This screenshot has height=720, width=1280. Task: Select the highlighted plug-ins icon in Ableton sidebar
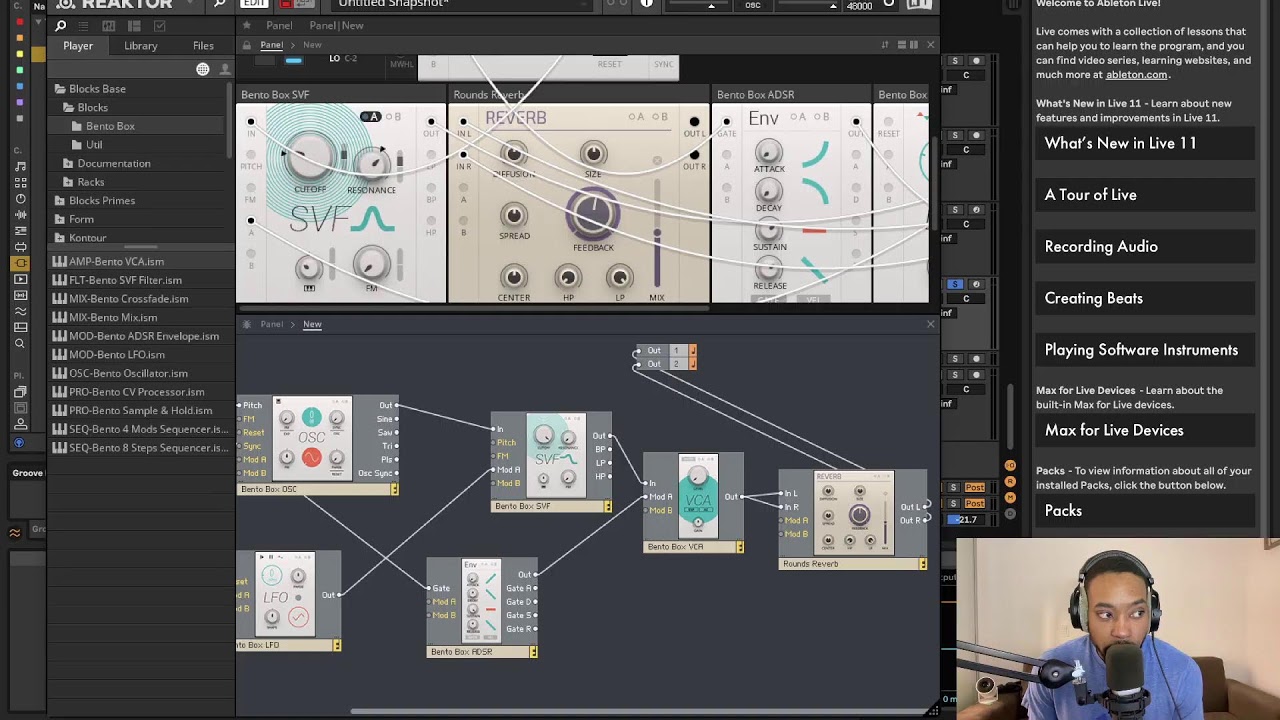[21, 263]
